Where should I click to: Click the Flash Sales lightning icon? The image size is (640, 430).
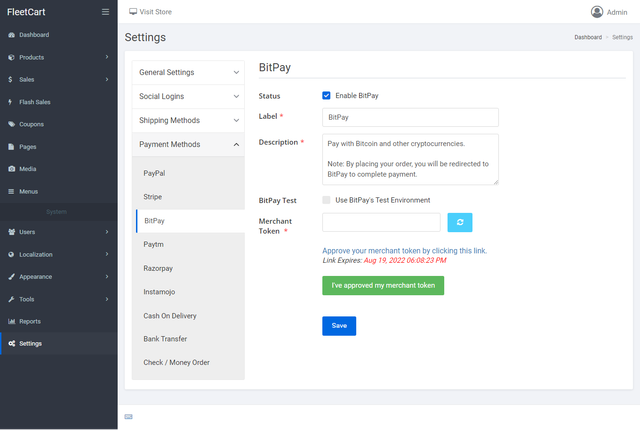(10, 102)
